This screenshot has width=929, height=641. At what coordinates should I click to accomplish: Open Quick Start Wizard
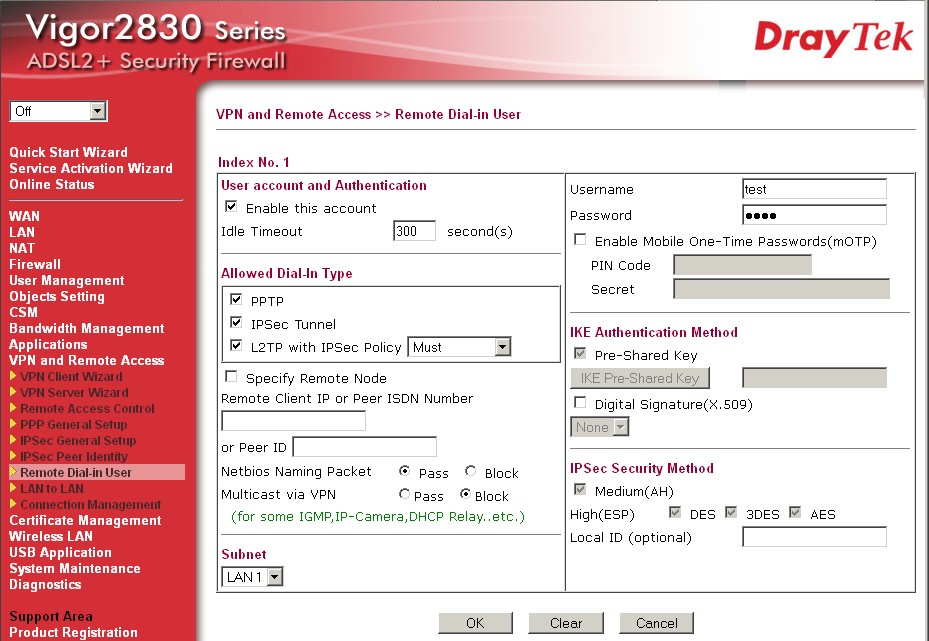[x=68, y=152]
